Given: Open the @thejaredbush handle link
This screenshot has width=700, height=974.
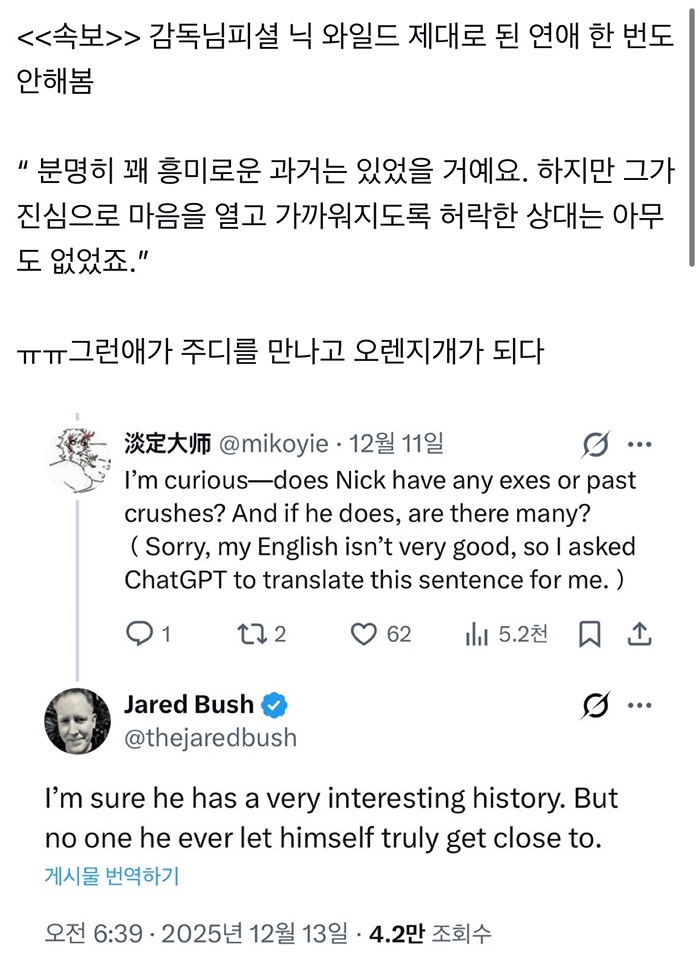Looking at the screenshot, I should (x=210, y=738).
